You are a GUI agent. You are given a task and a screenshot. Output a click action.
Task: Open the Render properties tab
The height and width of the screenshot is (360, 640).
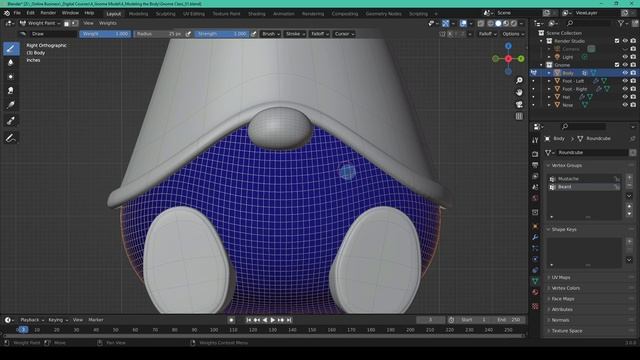coord(535,154)
